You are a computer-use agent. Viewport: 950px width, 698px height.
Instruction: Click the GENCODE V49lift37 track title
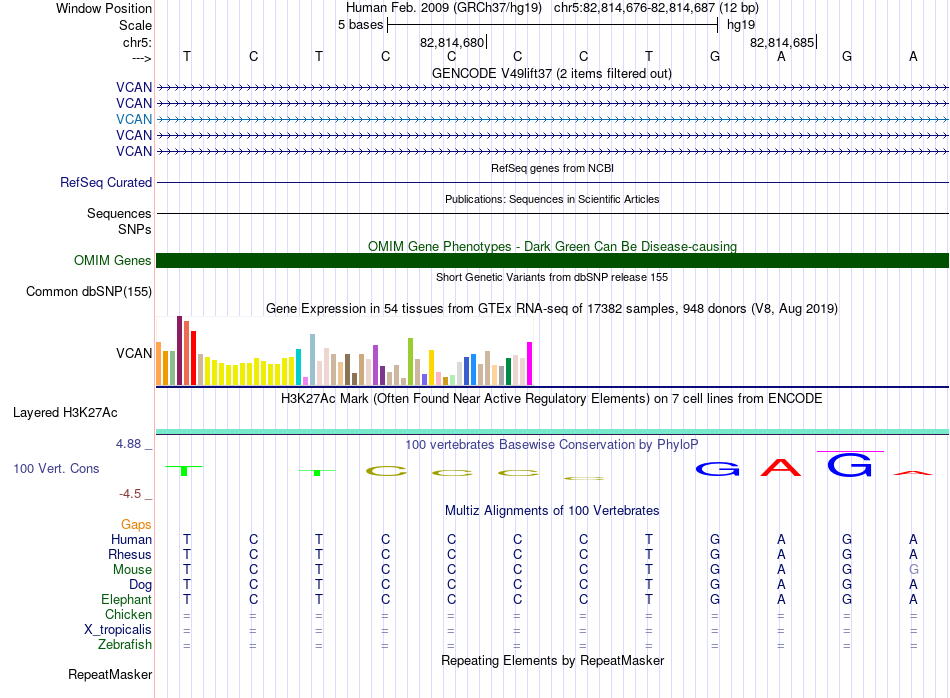(552, 73)
